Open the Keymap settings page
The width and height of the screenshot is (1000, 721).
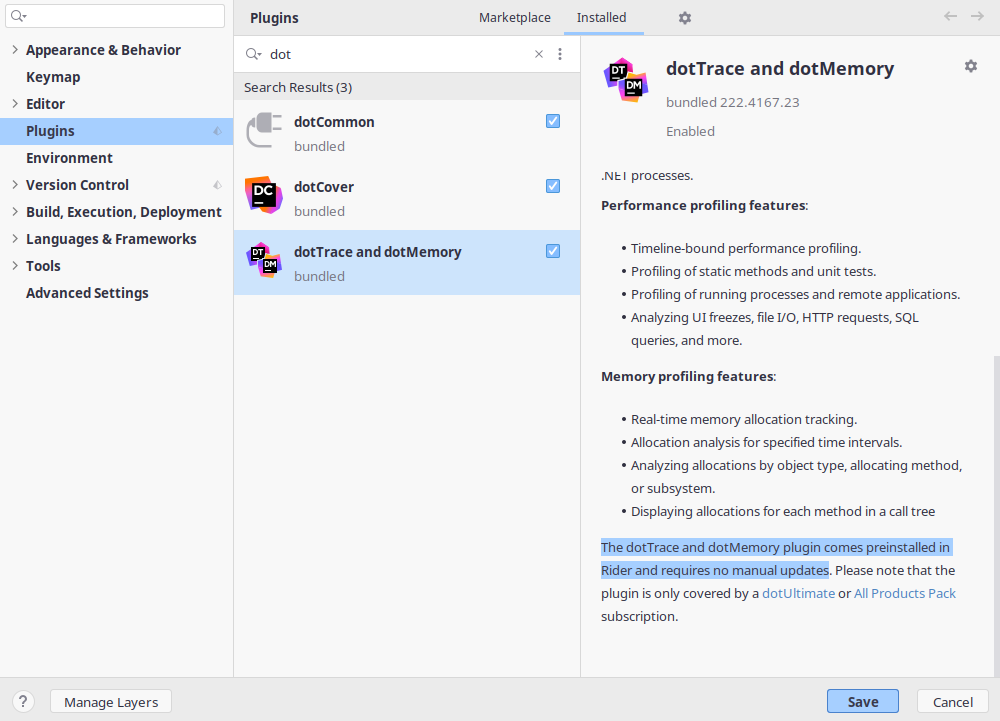53,77
